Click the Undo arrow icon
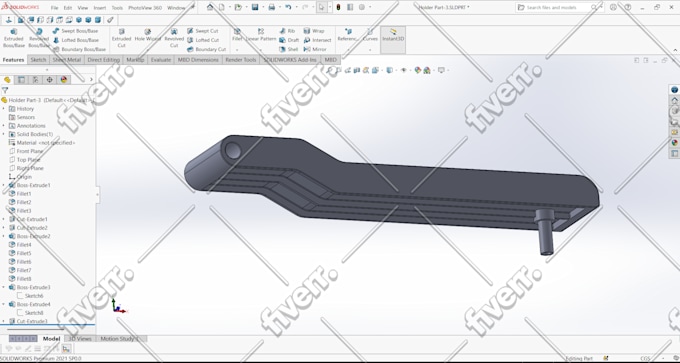The image size is (680, 363). pos(288,7)
